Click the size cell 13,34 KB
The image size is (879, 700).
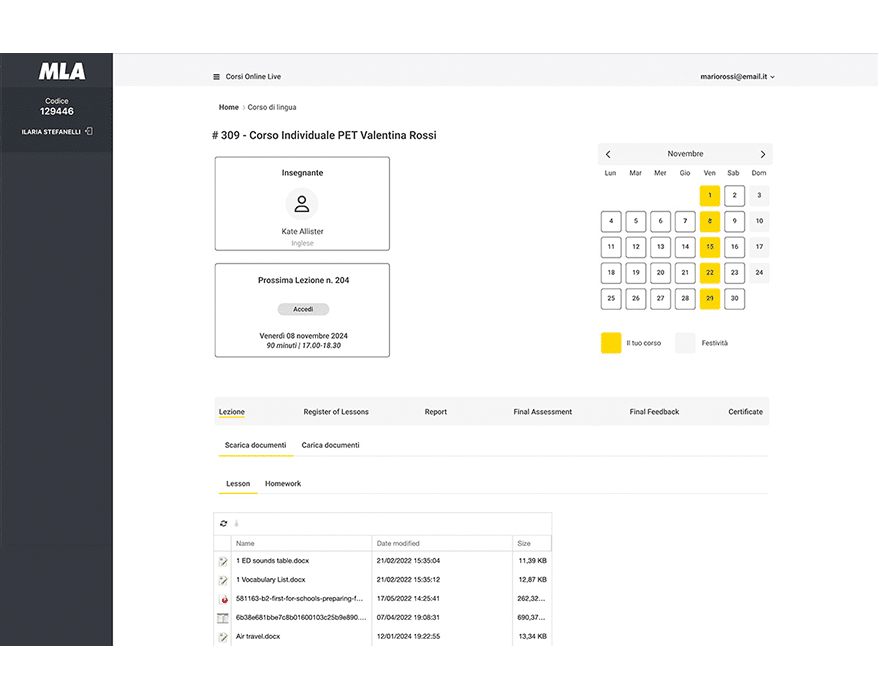coord(533,637)
